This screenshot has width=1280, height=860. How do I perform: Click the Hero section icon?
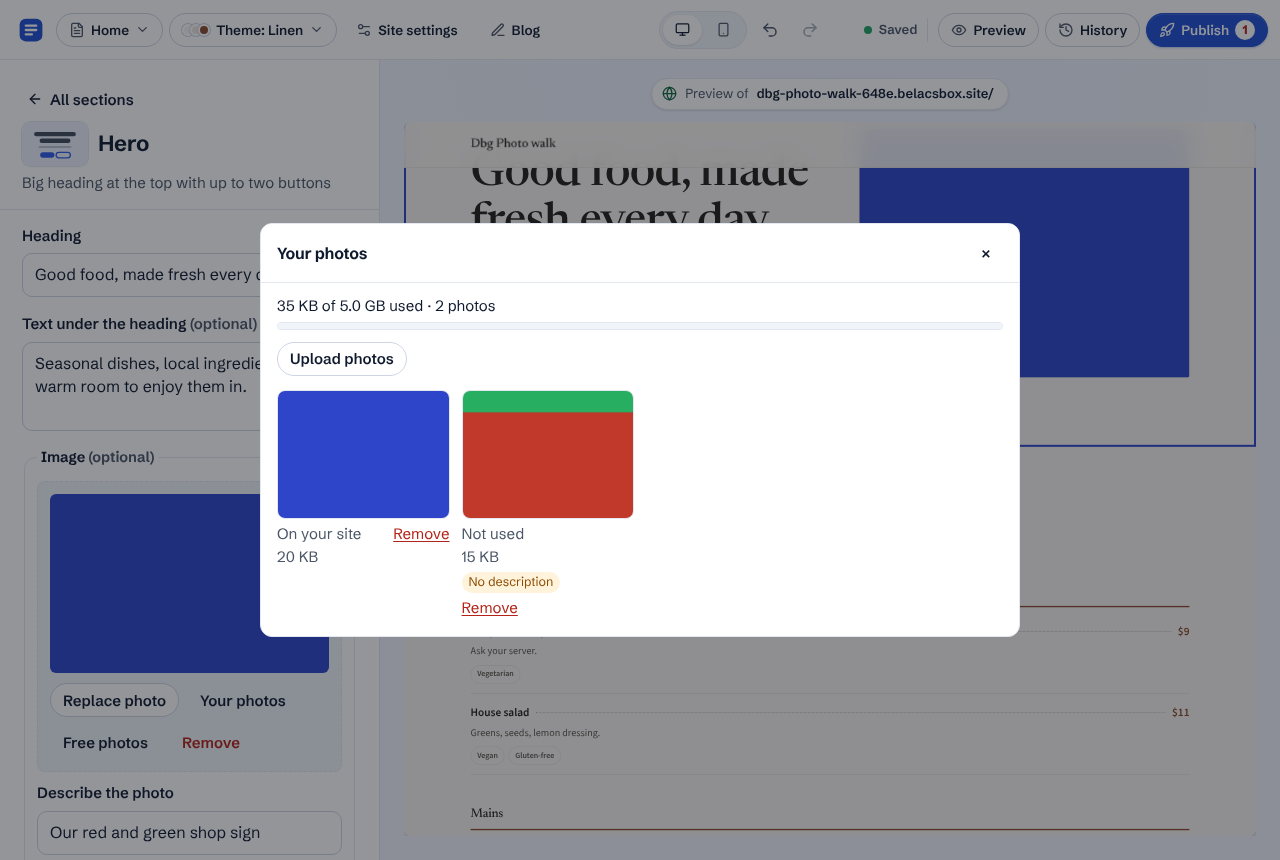click(55, 144)
